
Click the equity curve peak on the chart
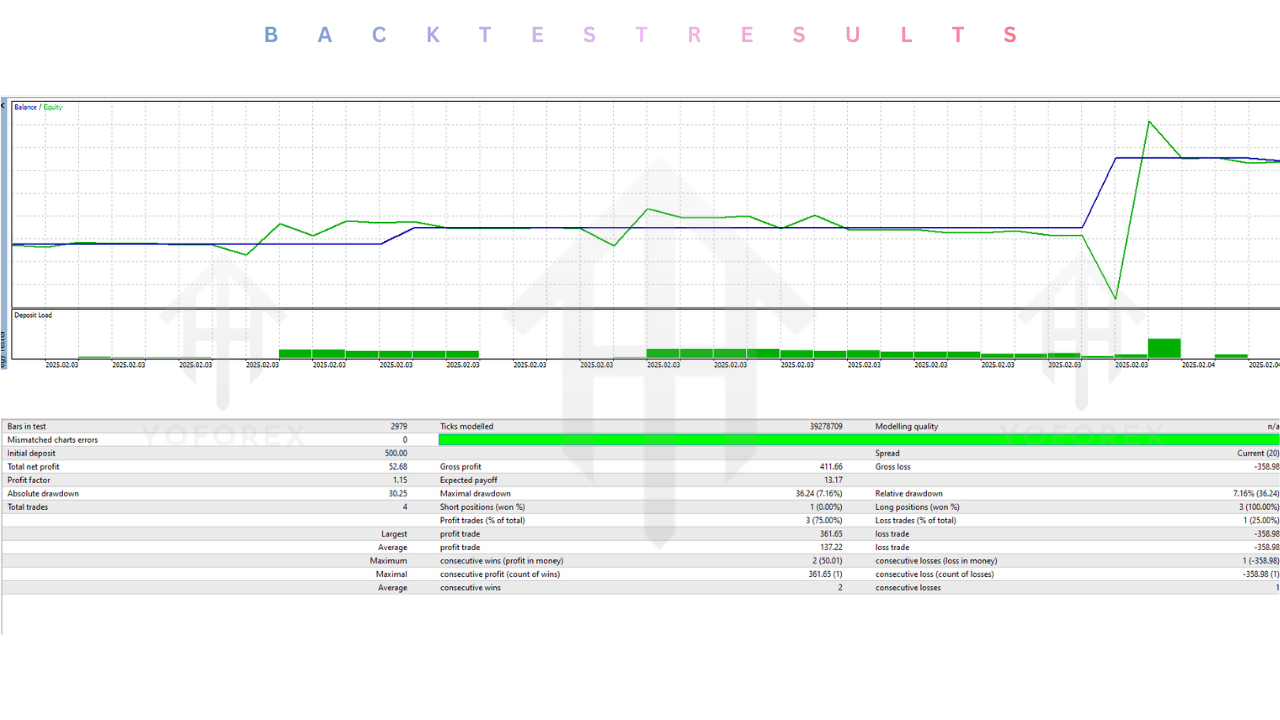[1150, 122]
